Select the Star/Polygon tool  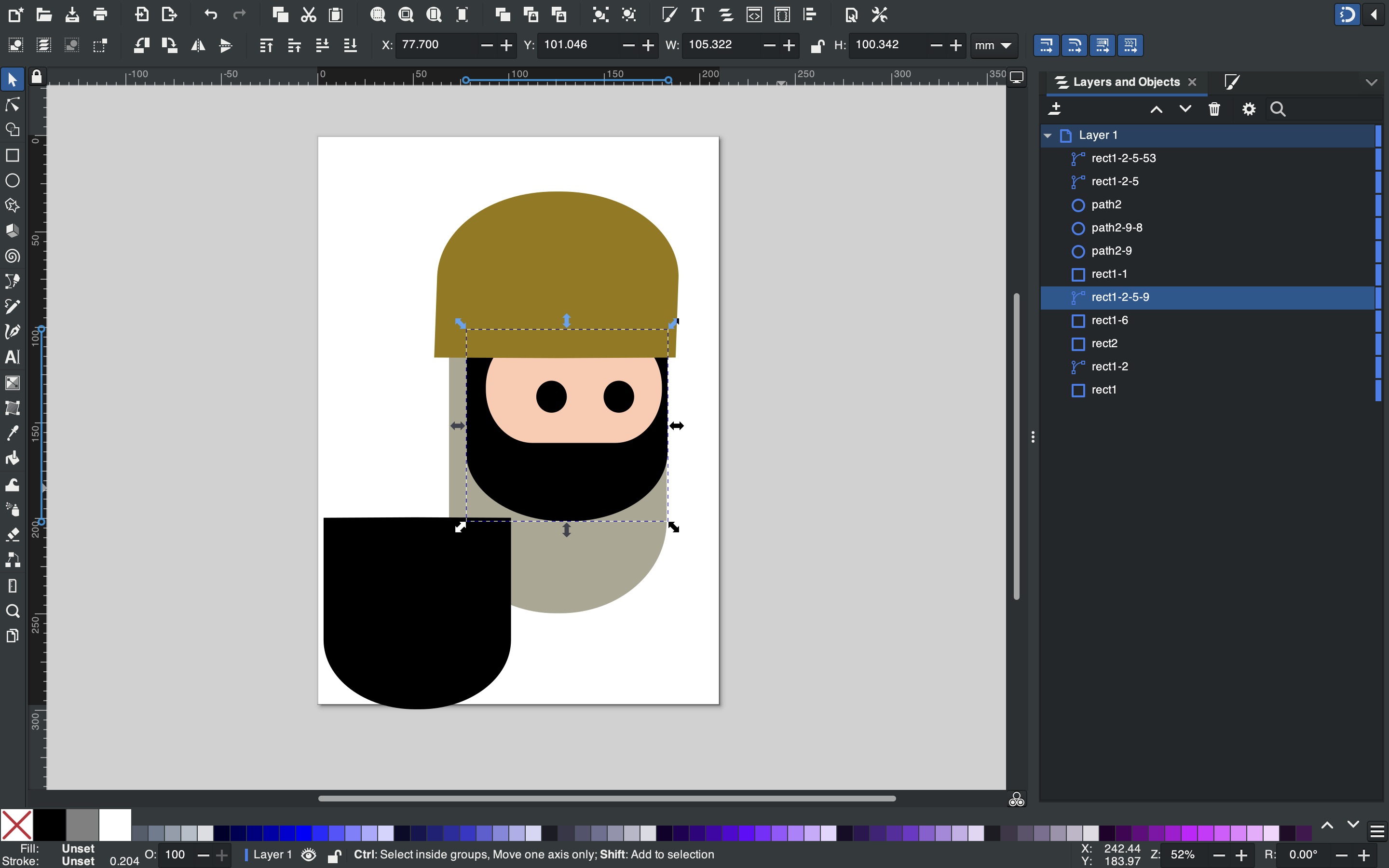click(12, 205)
